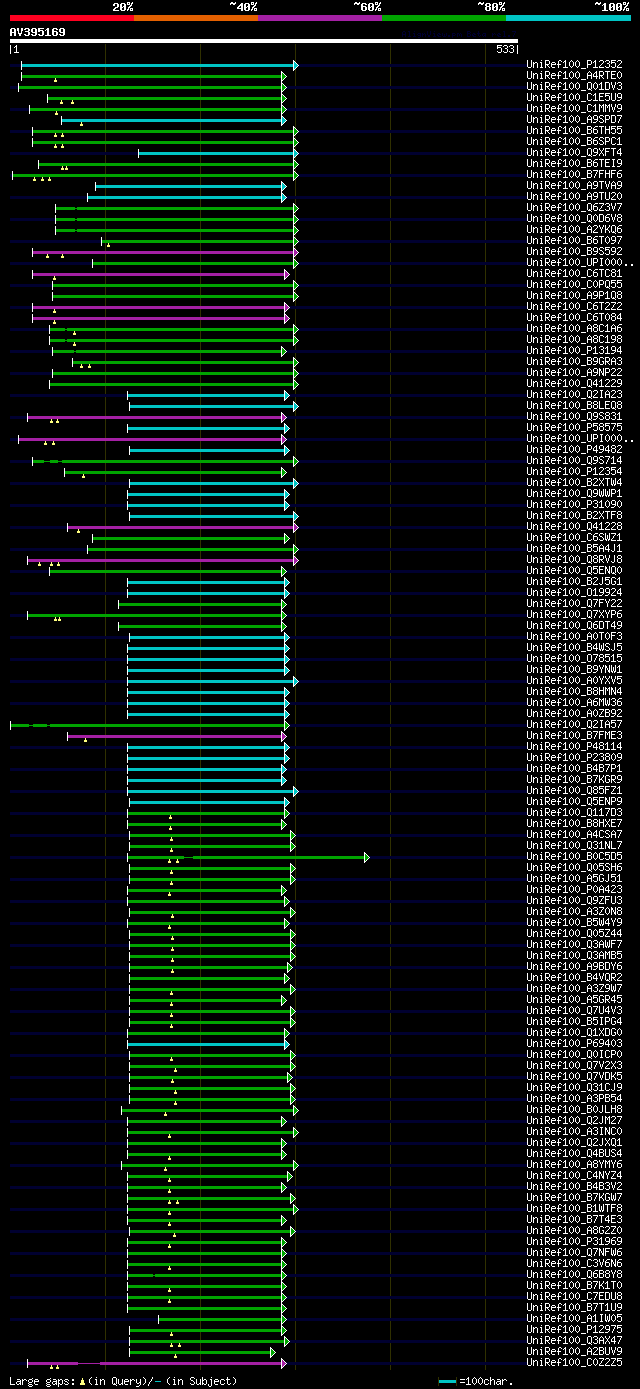Screen dimensions: 640x1389
Task: Select the UniRef100_P12352 label
Action: point(574,65)
